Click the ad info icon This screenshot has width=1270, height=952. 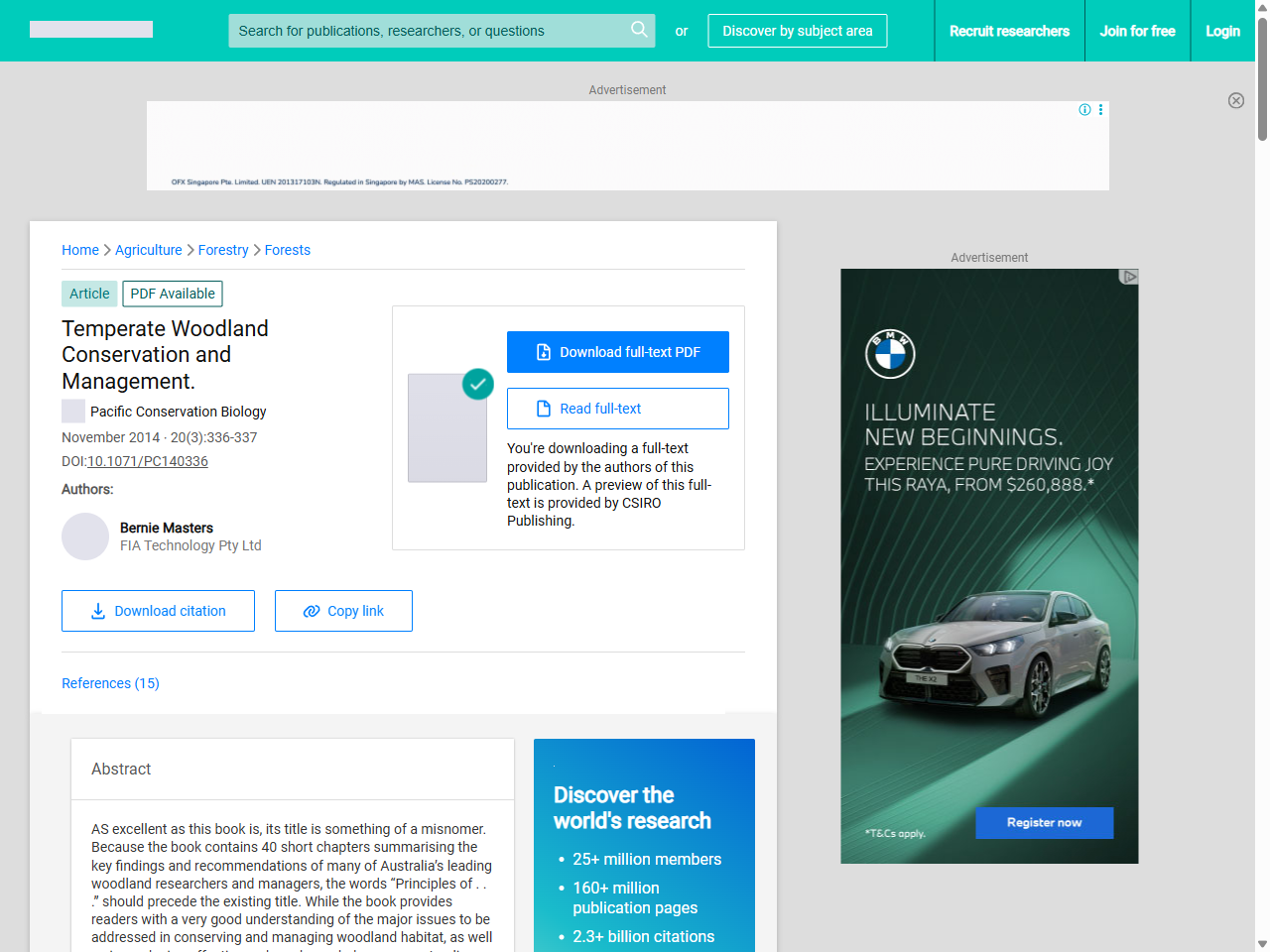pyautogui.click(x=1084, y=110)
